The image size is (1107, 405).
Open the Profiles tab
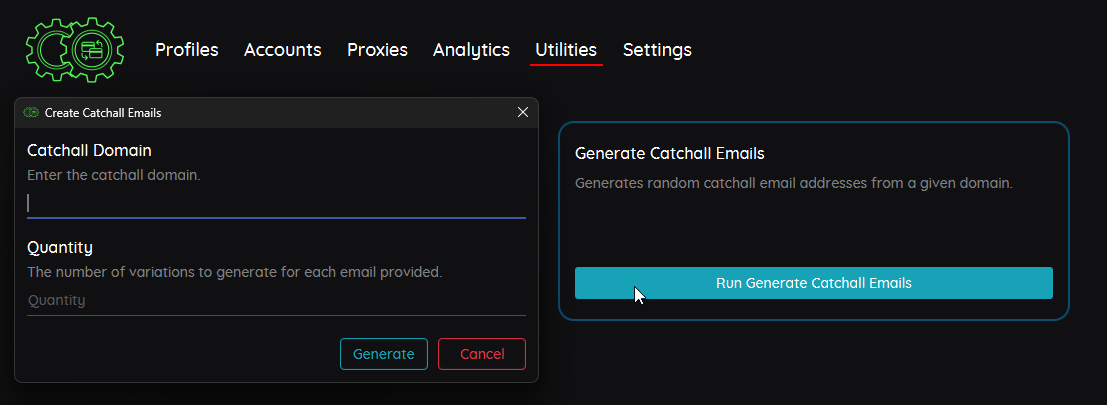tap(186, 50)
